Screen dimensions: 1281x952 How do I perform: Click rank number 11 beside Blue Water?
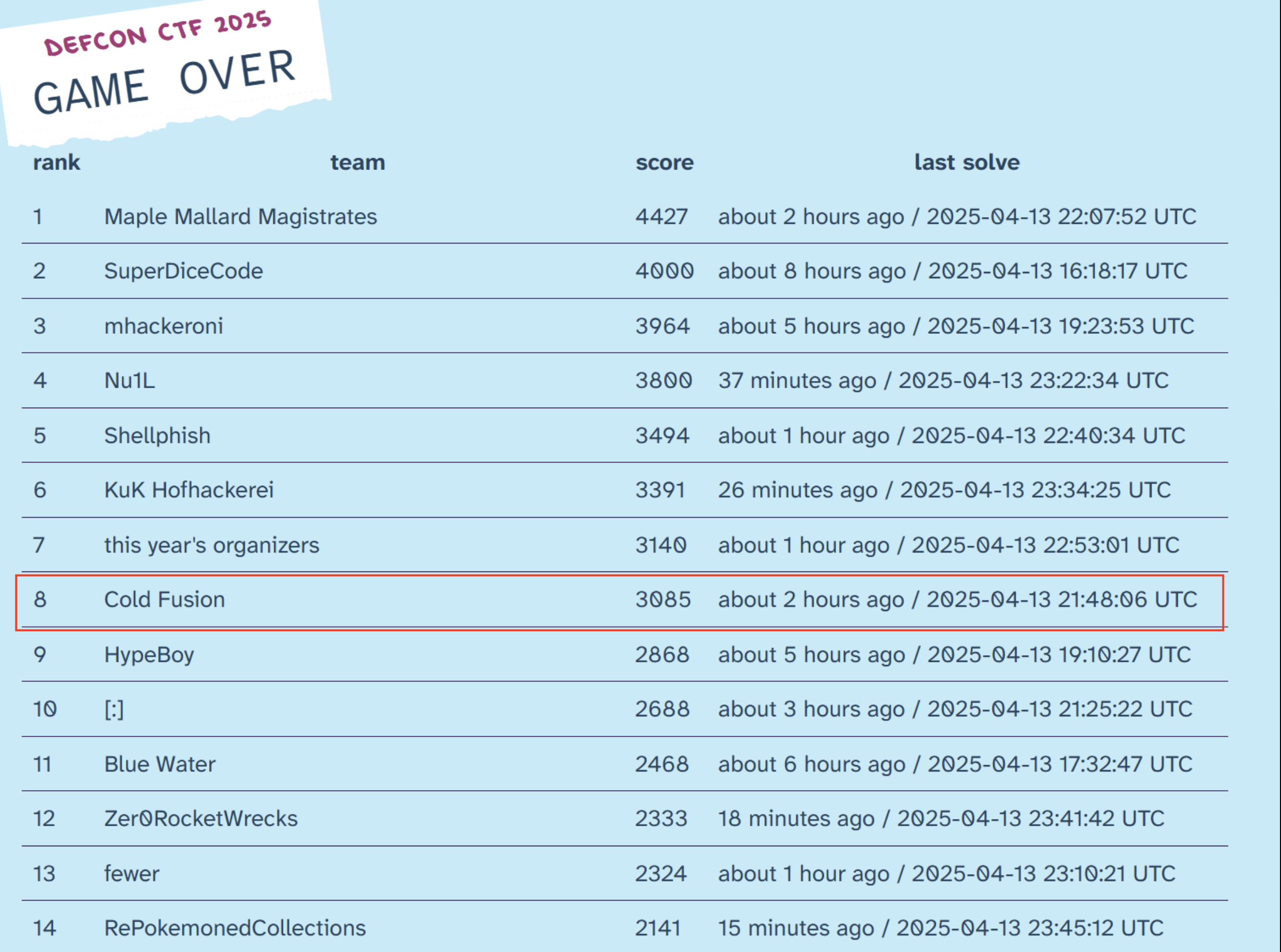click(x=43, y=764)
